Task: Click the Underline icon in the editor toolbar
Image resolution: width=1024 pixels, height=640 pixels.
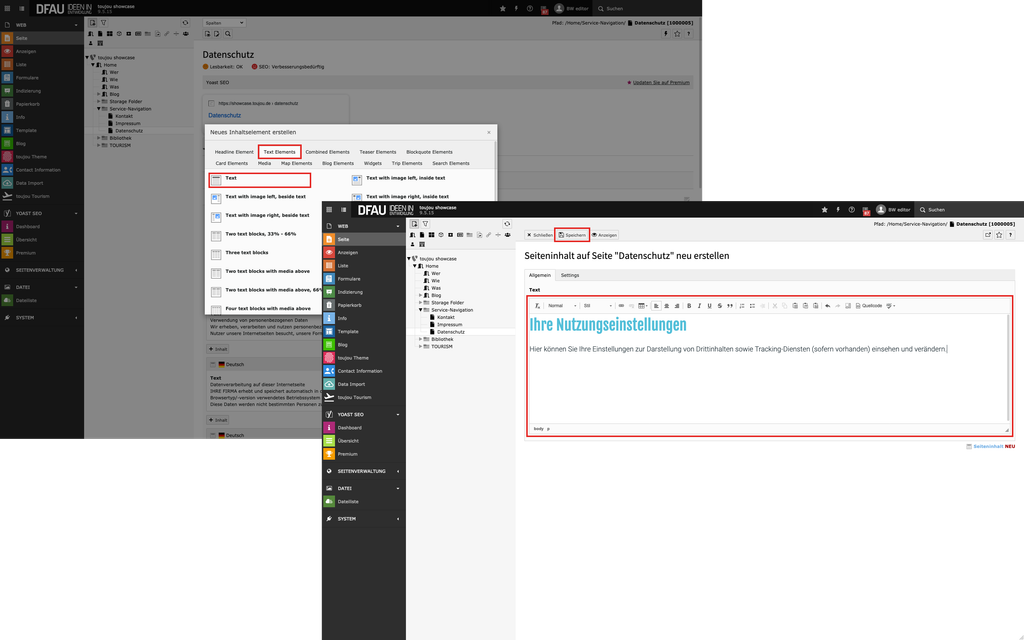Action: pos(709,306)
